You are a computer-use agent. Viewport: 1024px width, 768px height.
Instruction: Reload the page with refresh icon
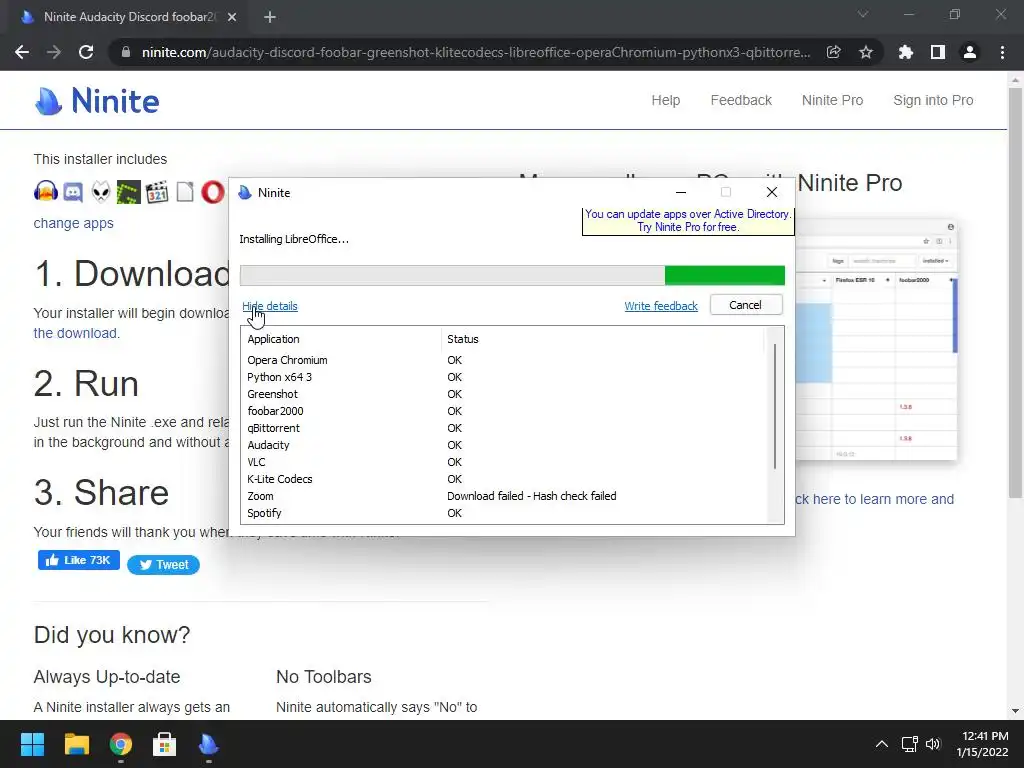click(x=86, y=52)
